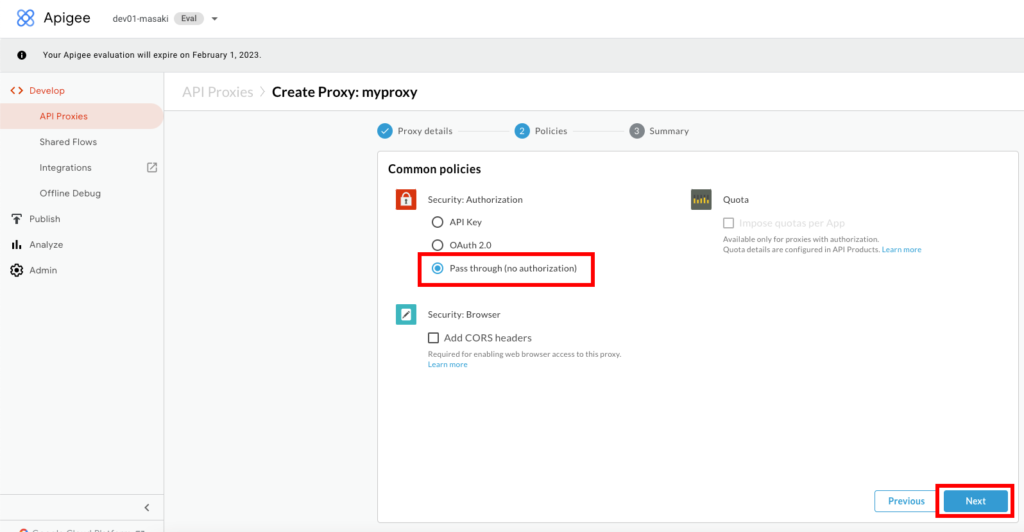Click the Summary step 3 circle
This screenshot has height=532, width=1024.
(x=637, y=131)
